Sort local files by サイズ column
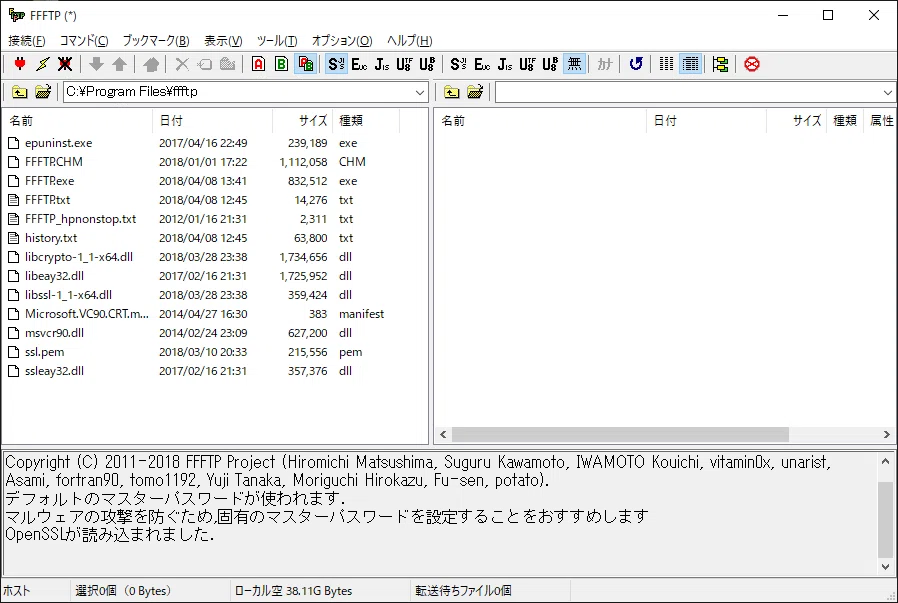 click(303, 121)
